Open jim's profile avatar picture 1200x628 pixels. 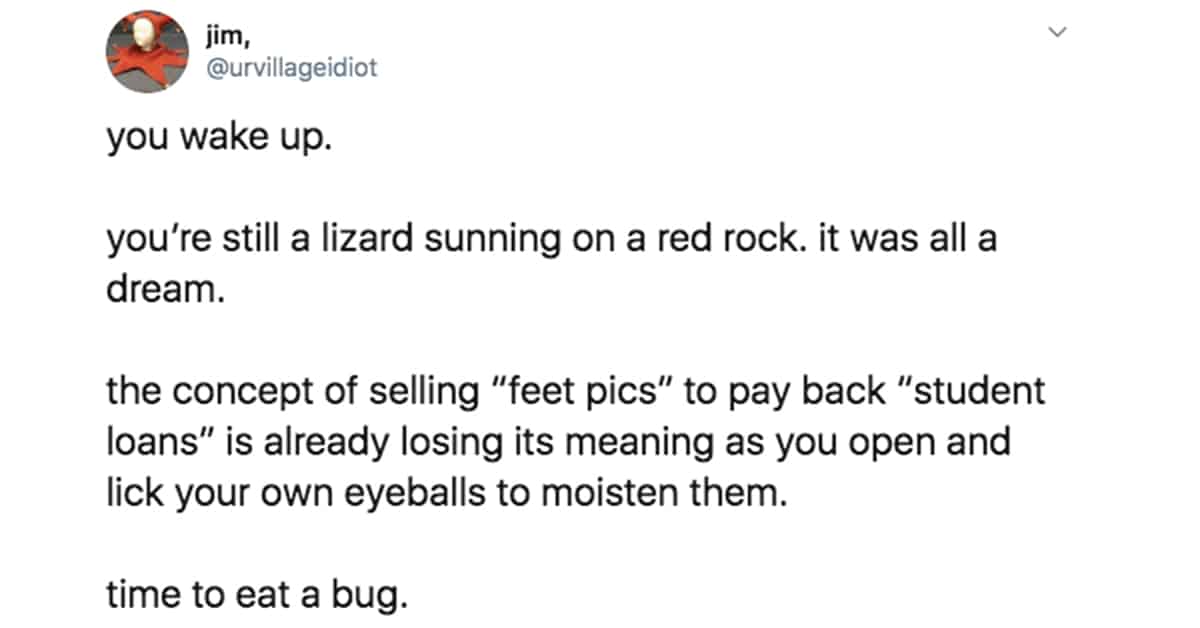click(x=148, y=52)
